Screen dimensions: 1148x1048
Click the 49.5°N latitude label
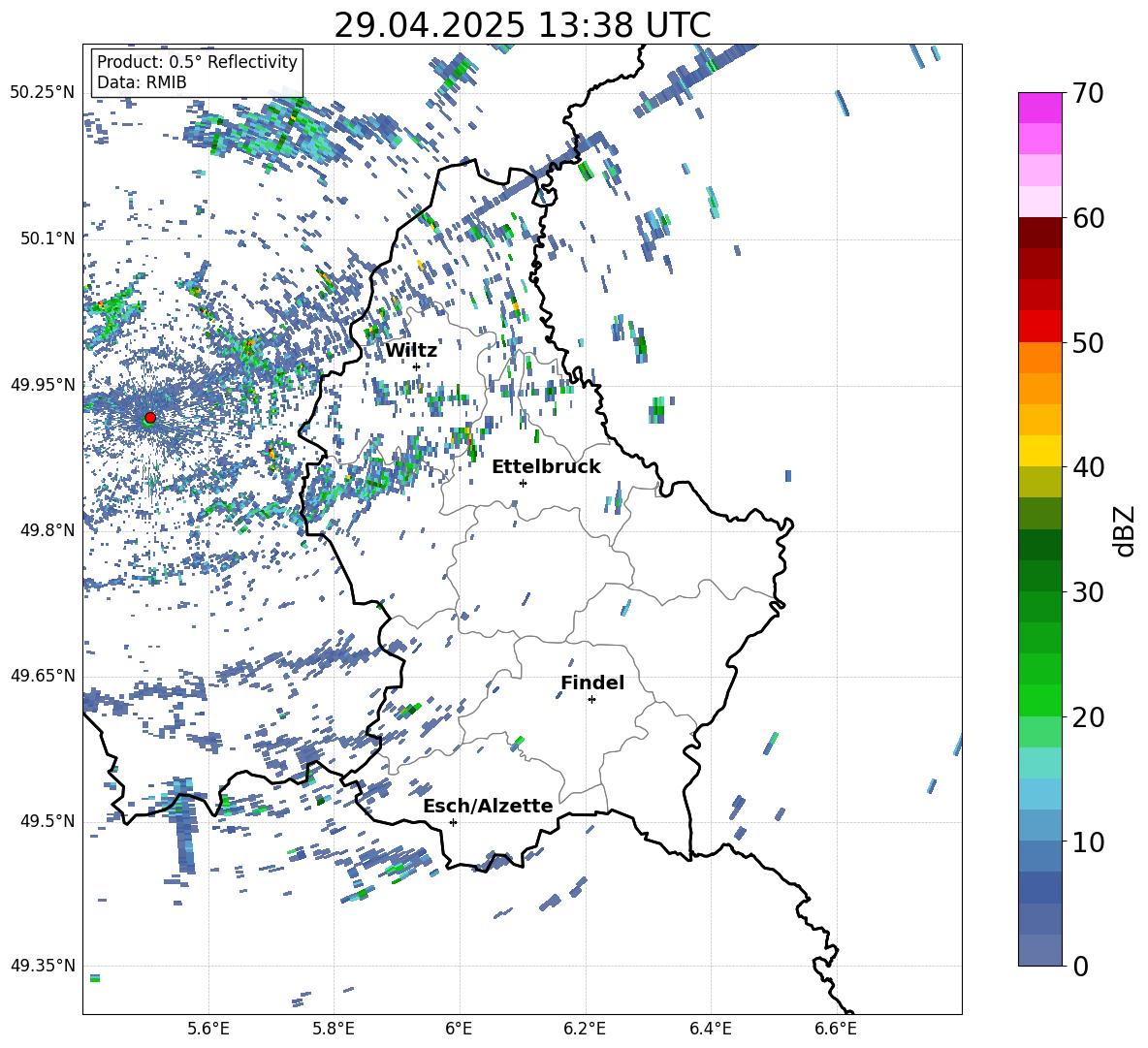47,821
